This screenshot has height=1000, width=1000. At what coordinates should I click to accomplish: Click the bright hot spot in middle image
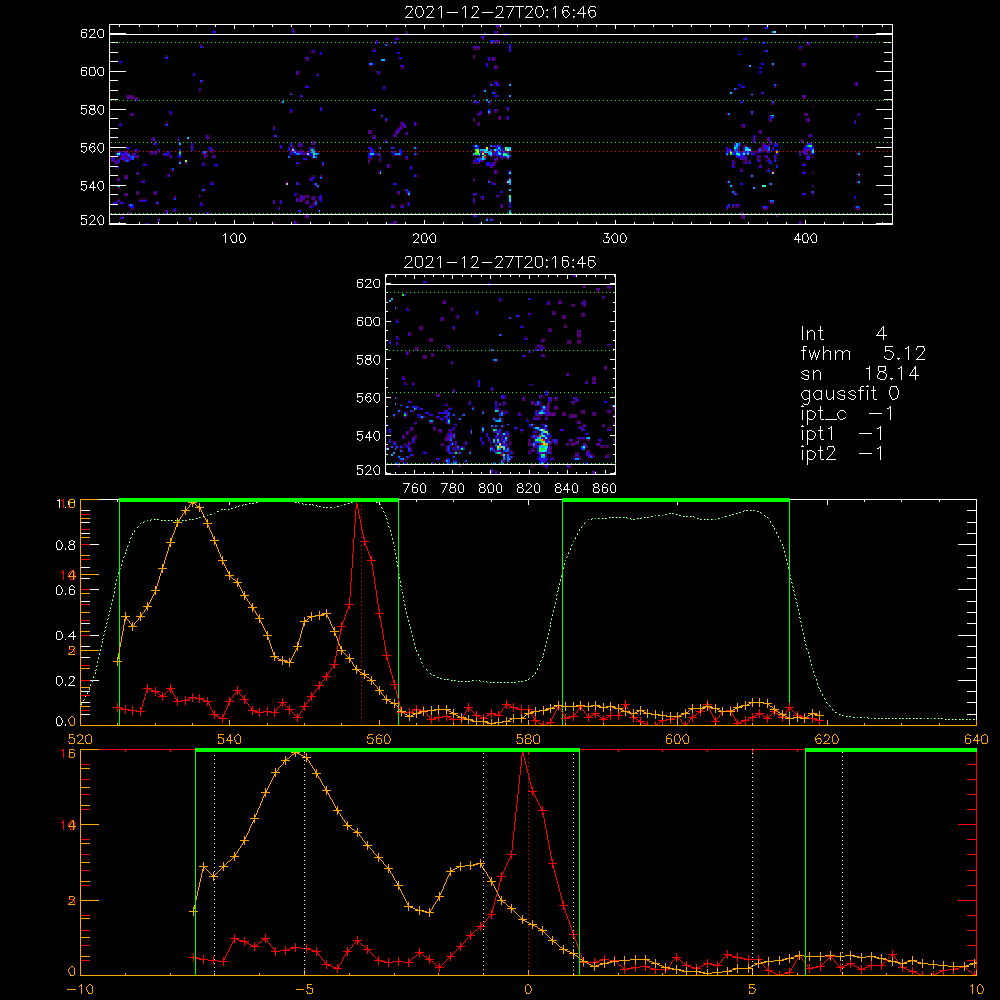[543, 441]
